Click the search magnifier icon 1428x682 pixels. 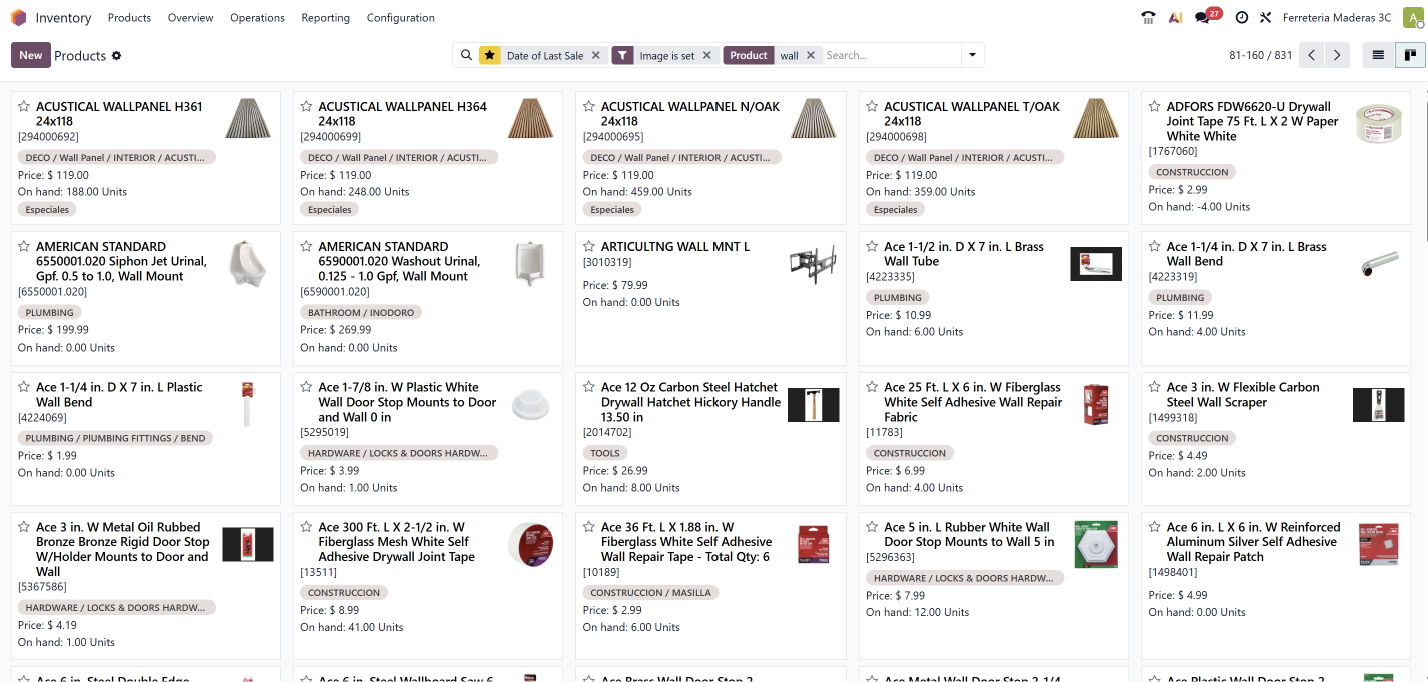point(466,56)
